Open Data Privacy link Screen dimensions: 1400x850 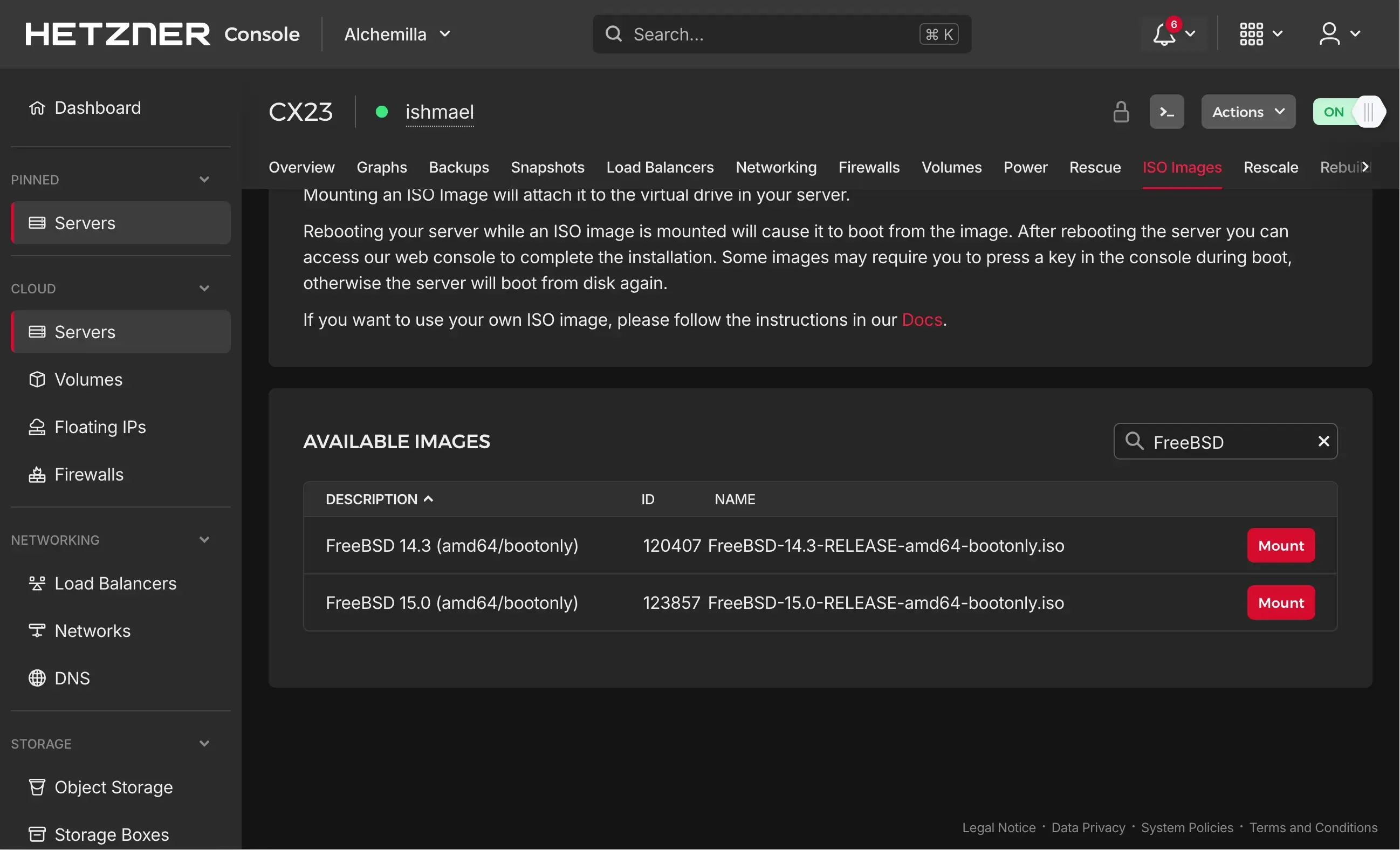click(1088, 828)
